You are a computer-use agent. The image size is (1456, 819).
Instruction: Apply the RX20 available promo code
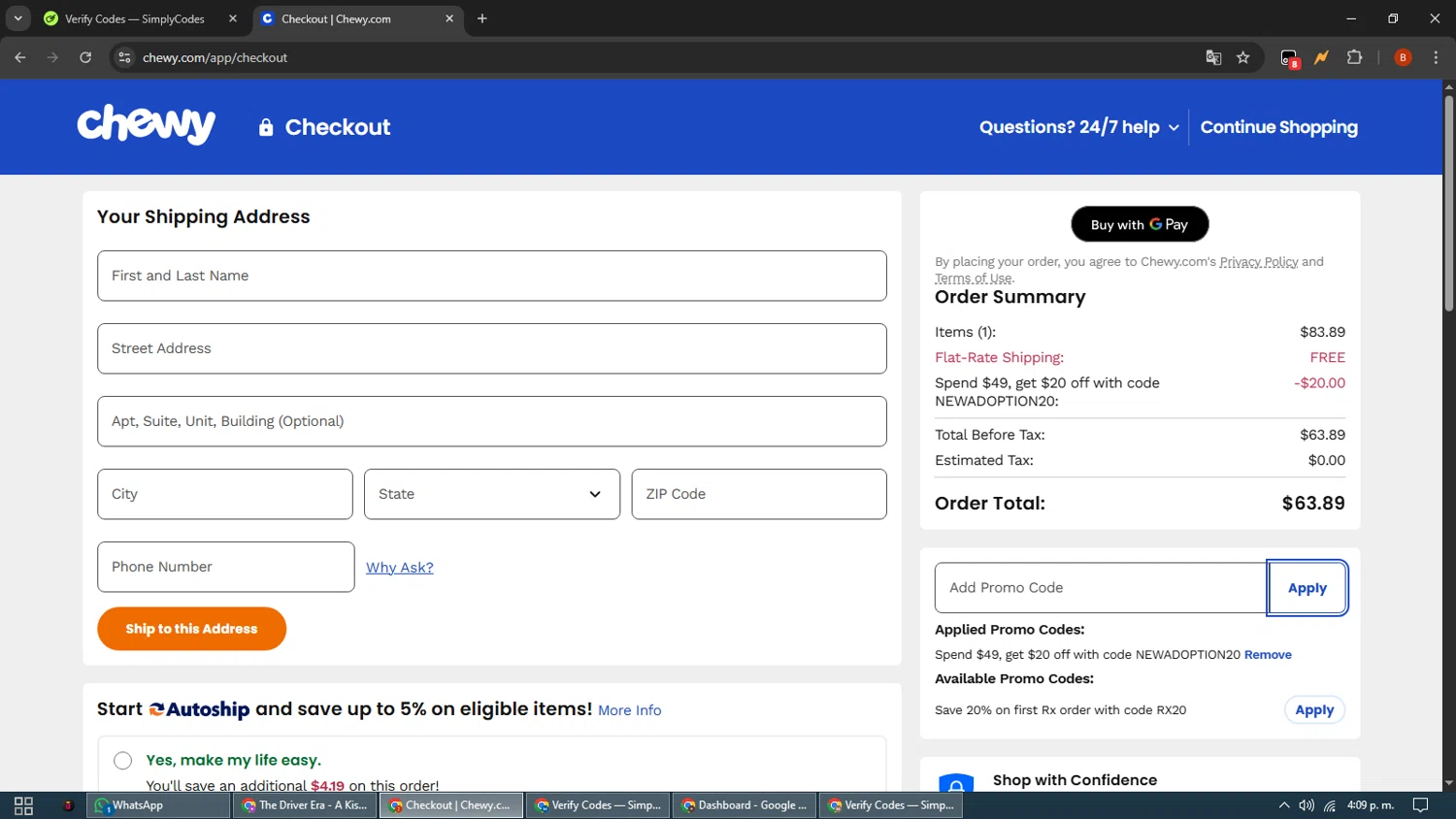pyautogui.click(x=1314, y=710)
